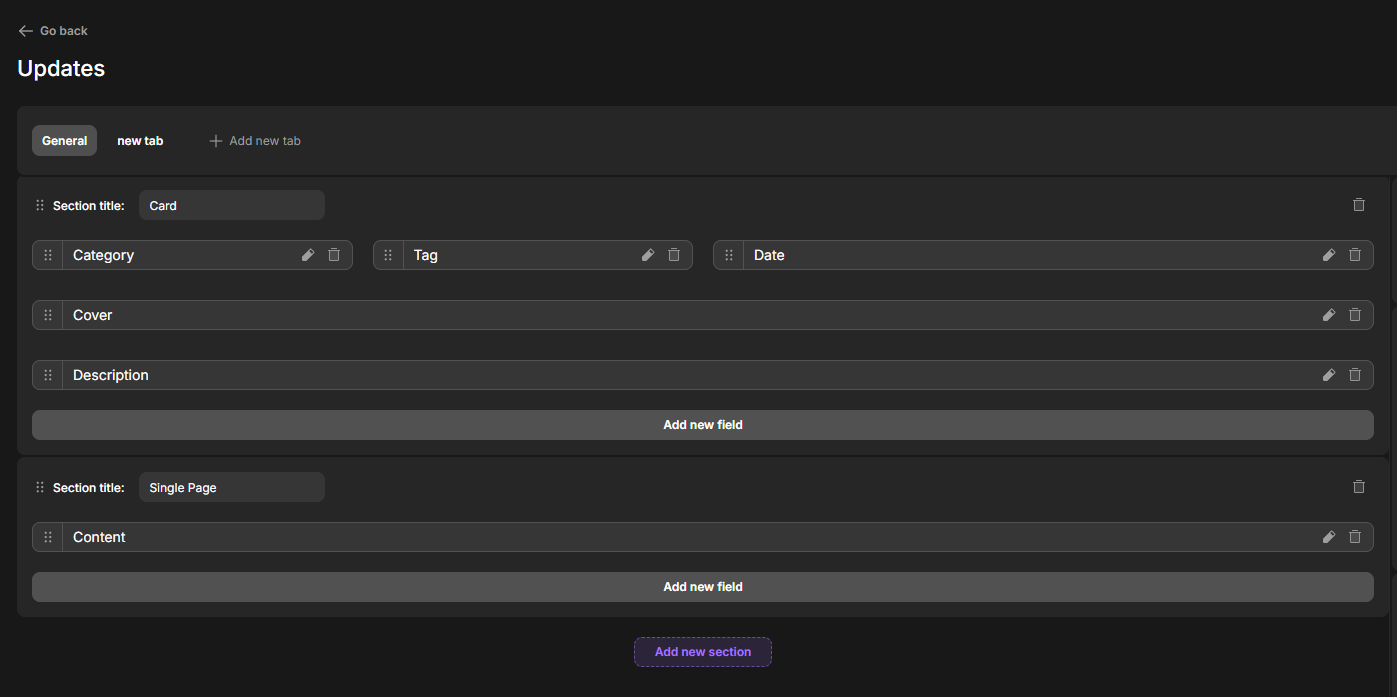Go back using the Go back link
The width and height of the screenshot is (1397, 697).
click(53, 31)
